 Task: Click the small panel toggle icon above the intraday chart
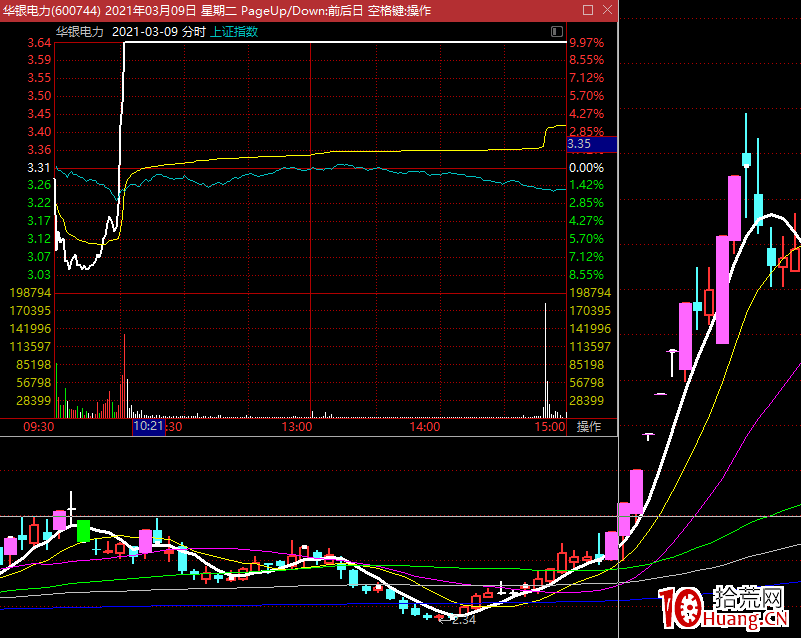pos(557,32)
